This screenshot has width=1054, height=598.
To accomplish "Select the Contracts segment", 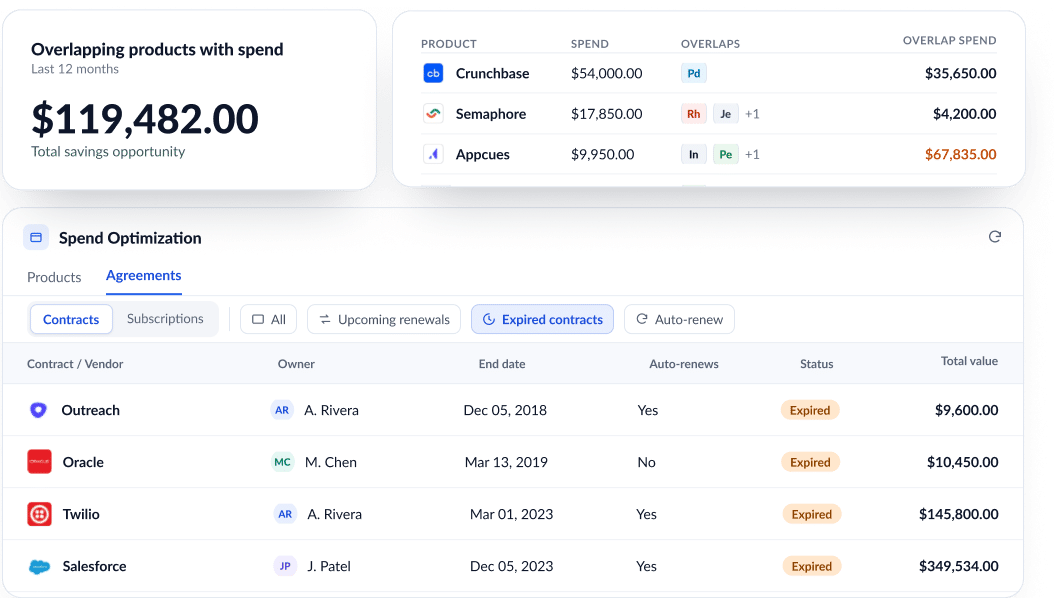I will coord(71,319).
